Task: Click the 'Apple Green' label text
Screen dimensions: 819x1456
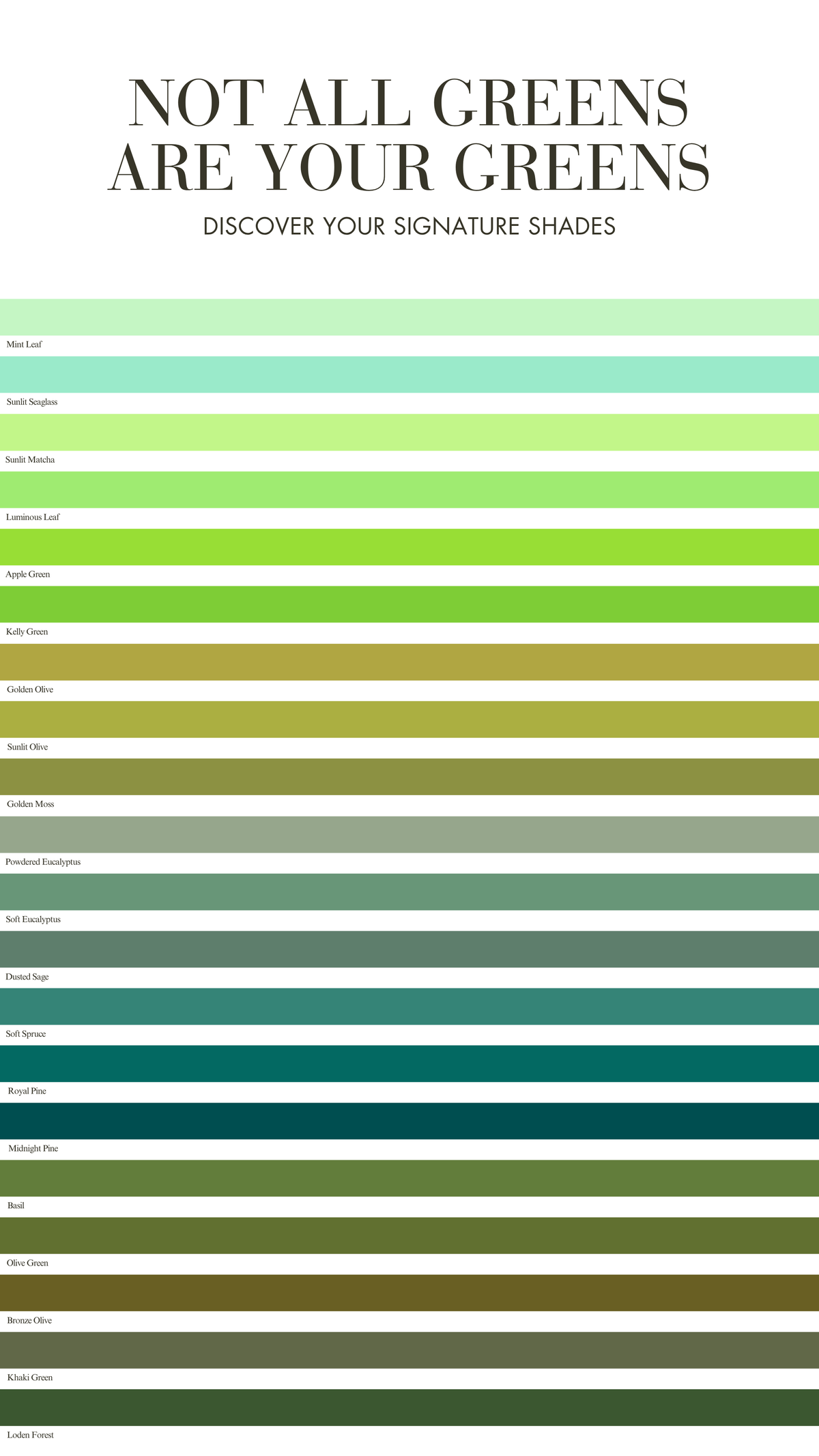Action: tap(28, 574)
